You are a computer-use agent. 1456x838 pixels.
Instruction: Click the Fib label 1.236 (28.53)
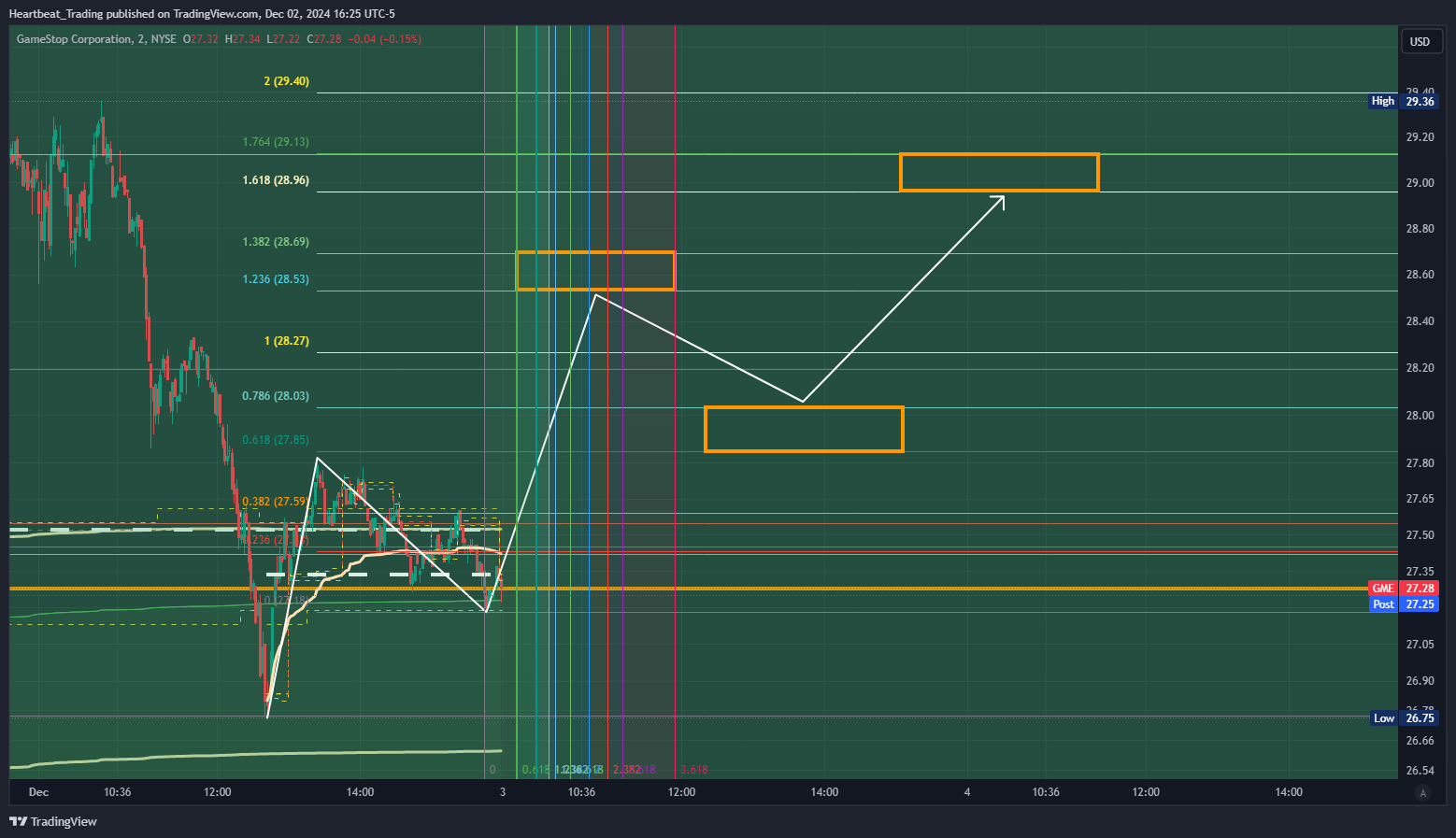[x=276, y=279]
